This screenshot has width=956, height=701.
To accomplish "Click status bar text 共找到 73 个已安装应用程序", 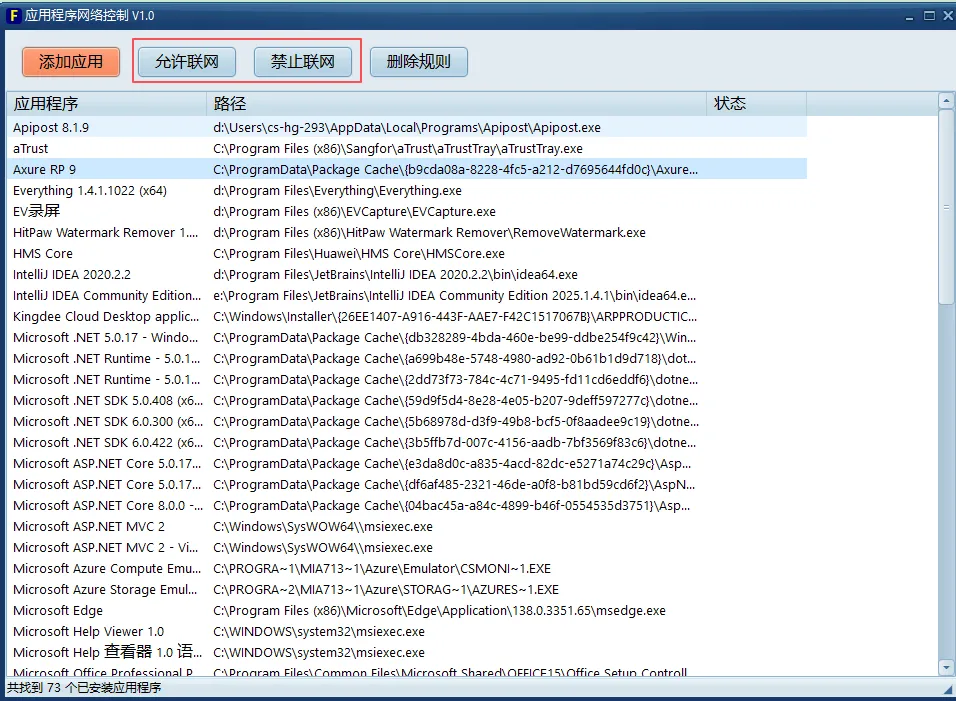I will click(x=84, y=688).
